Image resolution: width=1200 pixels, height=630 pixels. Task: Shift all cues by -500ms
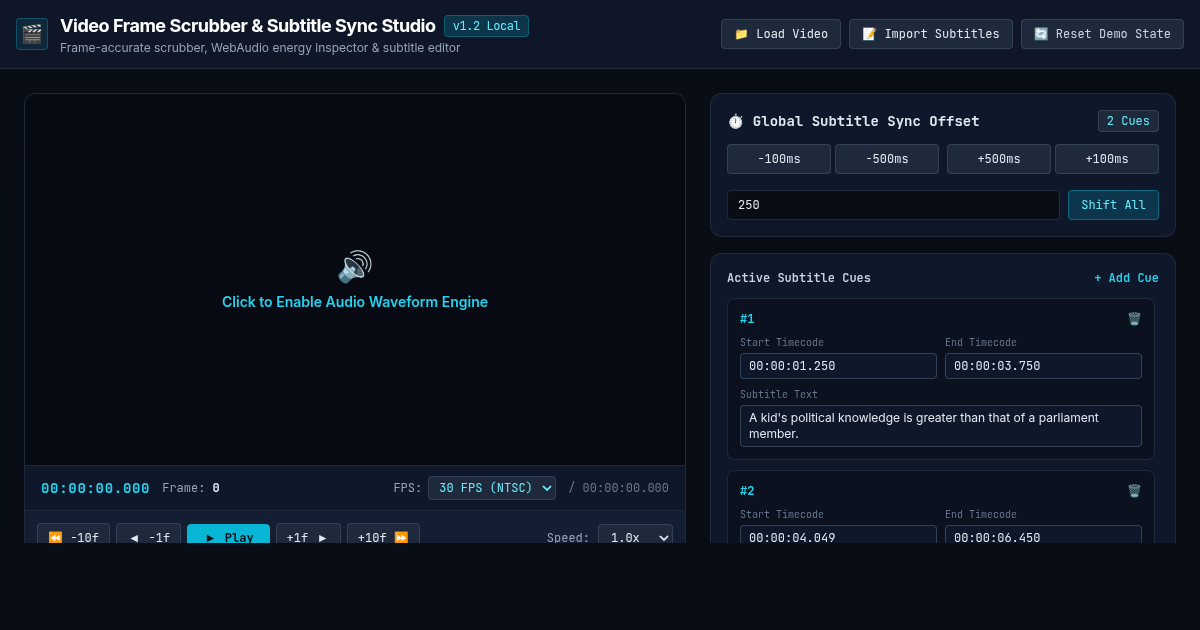[x=887, y=159]
